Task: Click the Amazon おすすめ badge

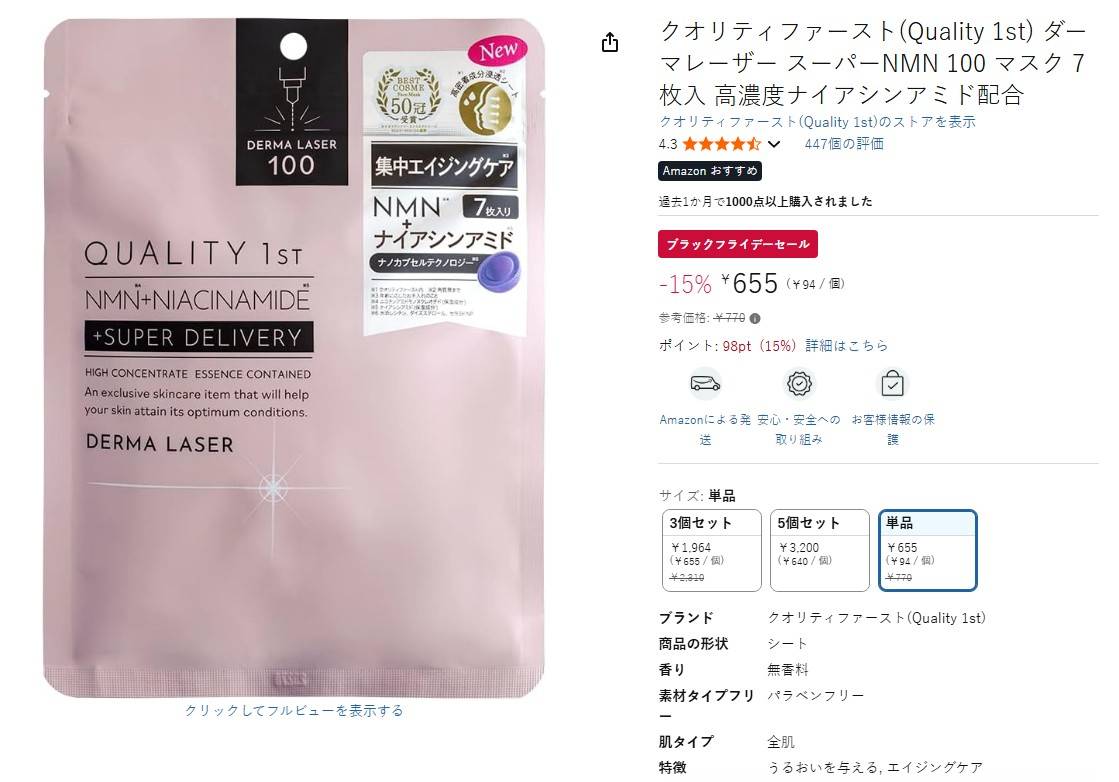Action: coord(710,171)
